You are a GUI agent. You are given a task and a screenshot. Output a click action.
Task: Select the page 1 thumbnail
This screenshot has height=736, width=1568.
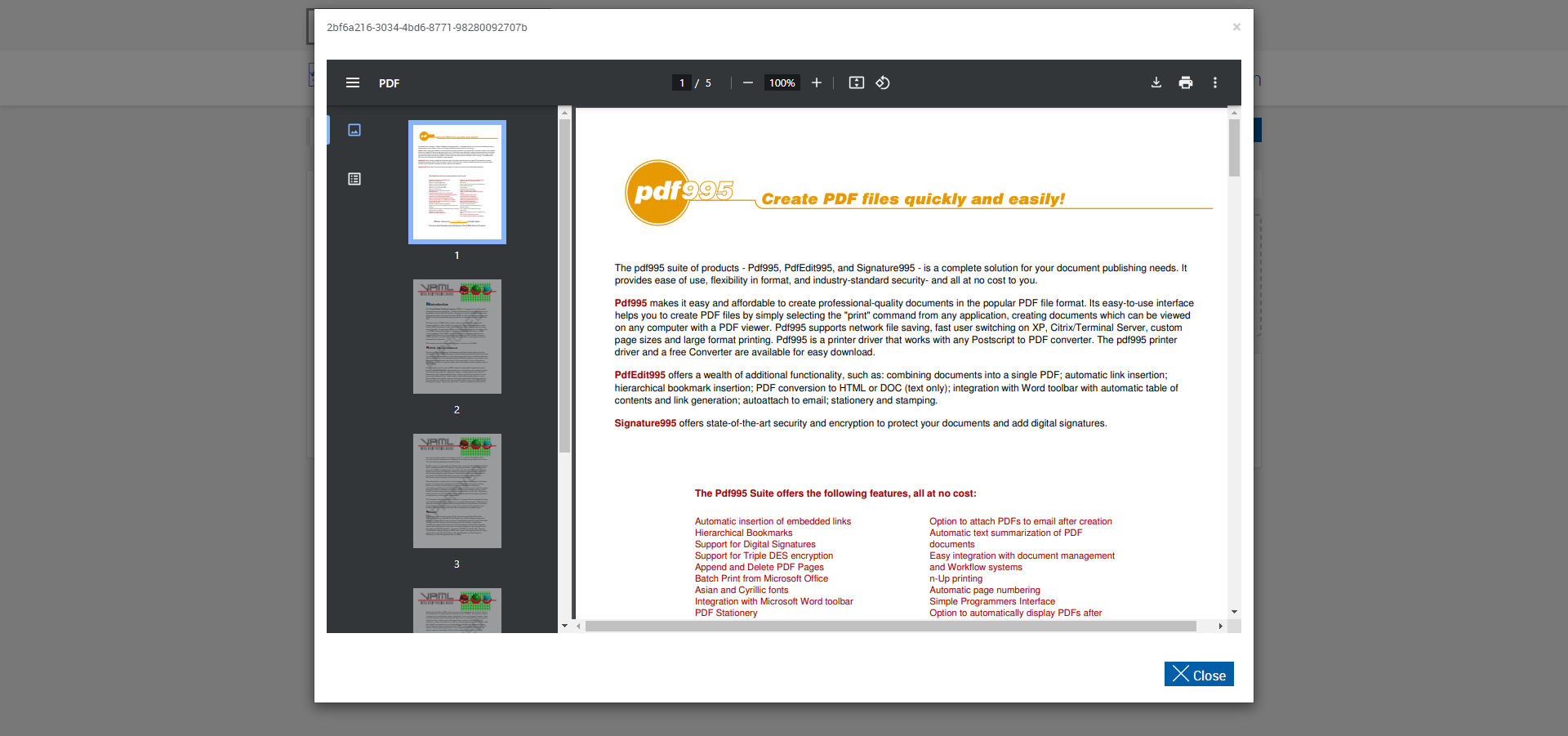pos(457,182)
